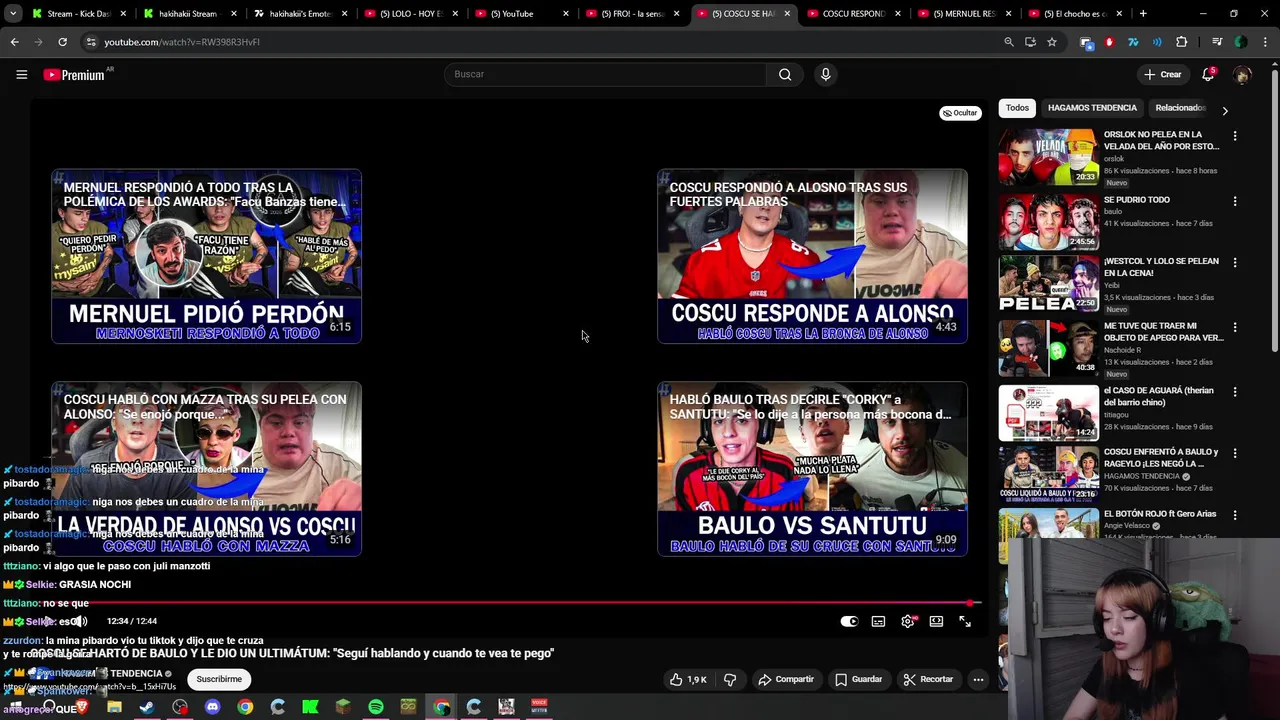Open el CASO DE AGUARÁ video title
The height and width of the screenshot is (720, 1280).
1159,396
